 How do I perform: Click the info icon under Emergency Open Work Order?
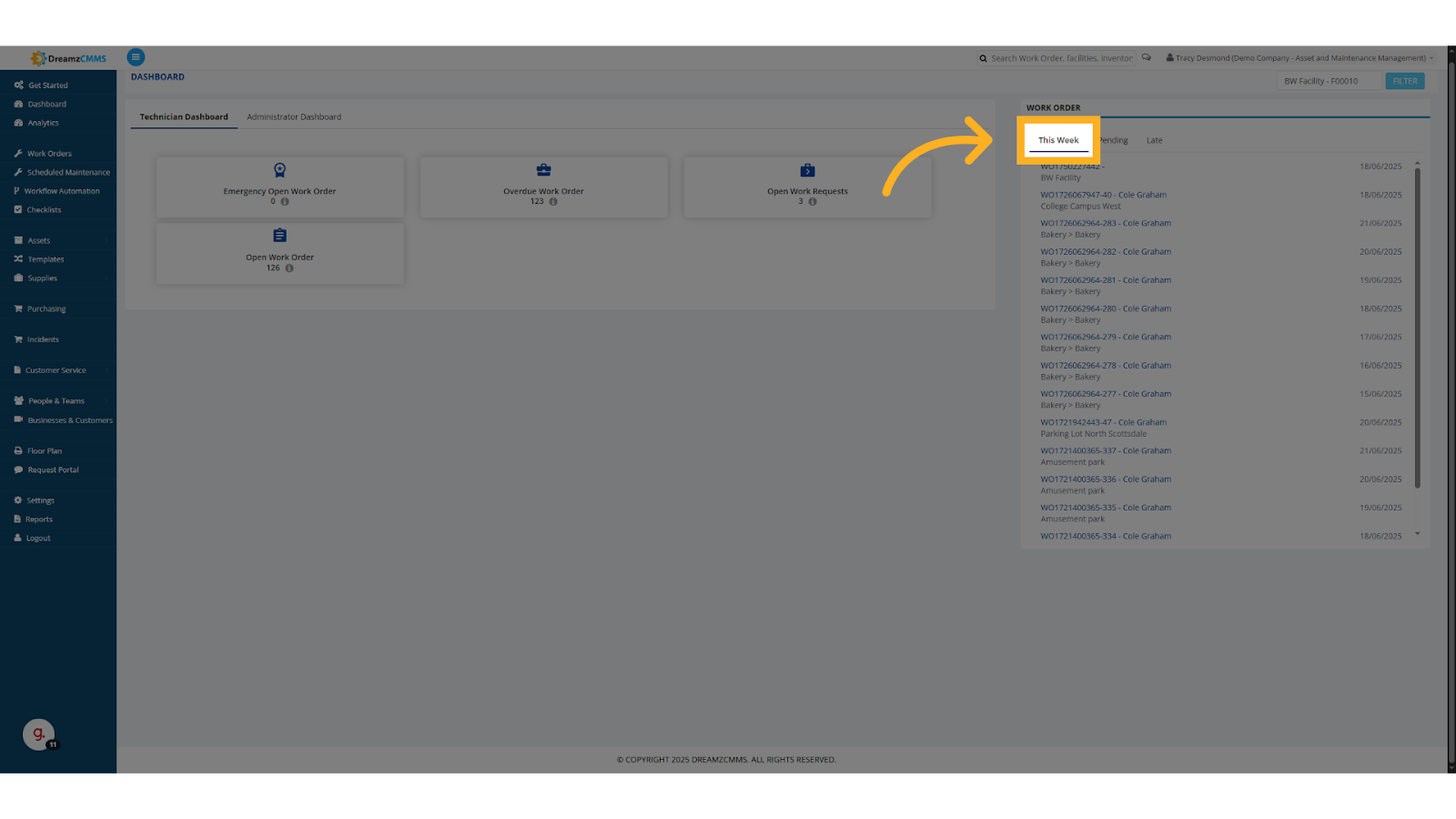[x=285, y=202]
